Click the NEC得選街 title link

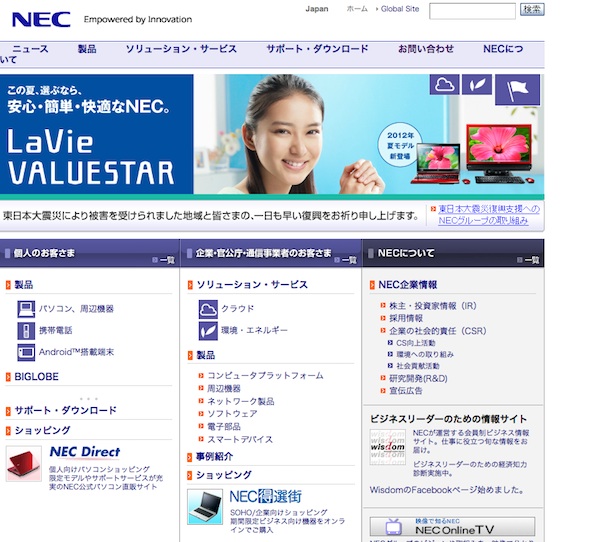click(266, 496)
